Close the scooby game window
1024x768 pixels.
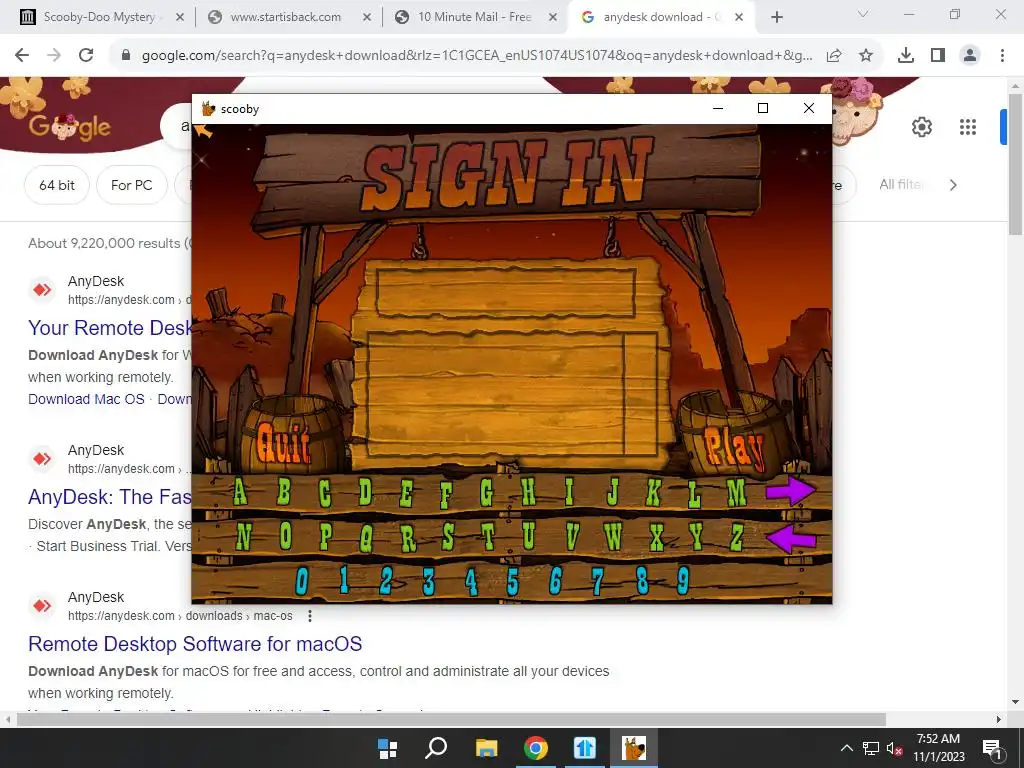(x=808, y=108)
